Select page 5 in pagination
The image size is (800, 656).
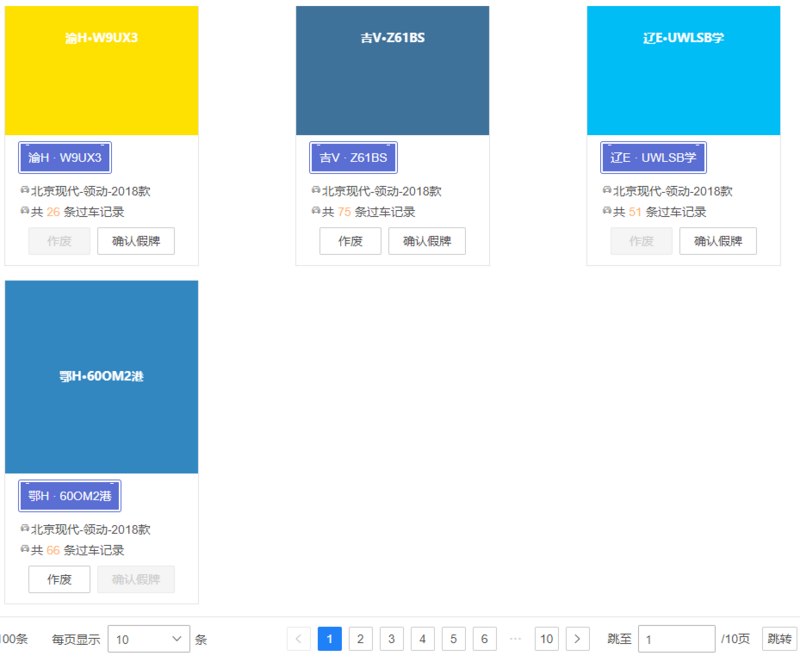454,639
